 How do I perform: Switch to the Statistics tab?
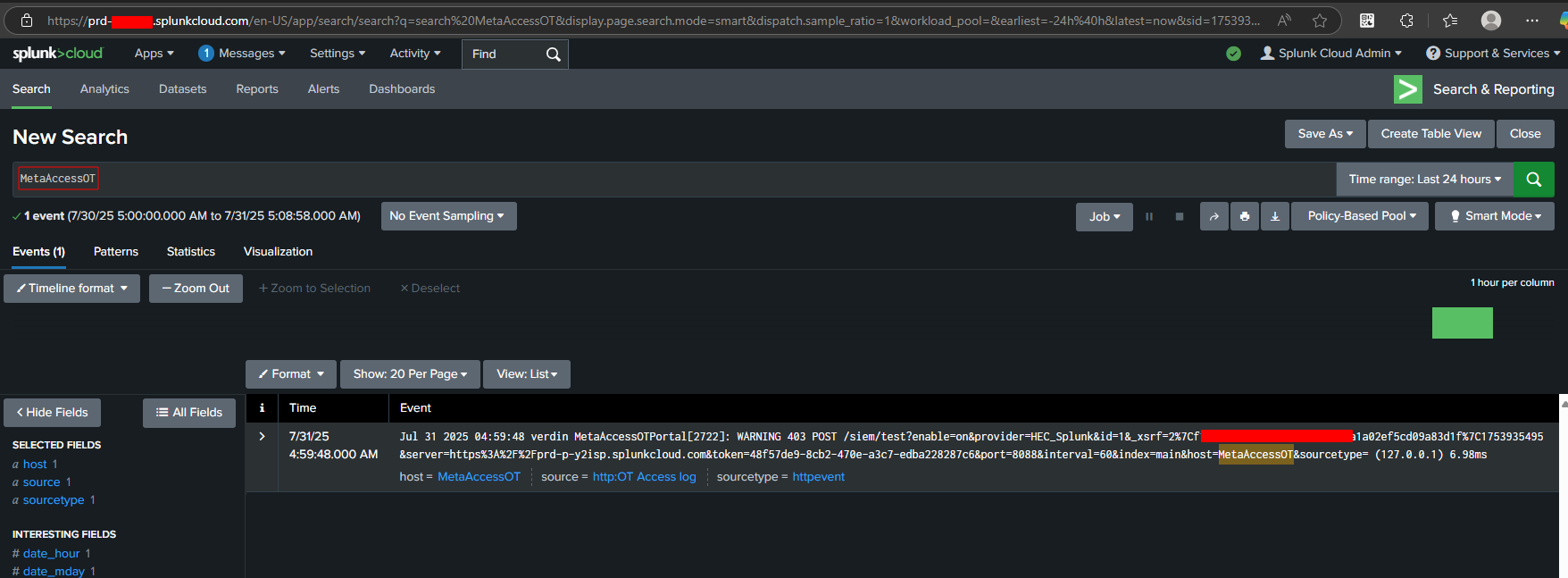pos(191,252)
